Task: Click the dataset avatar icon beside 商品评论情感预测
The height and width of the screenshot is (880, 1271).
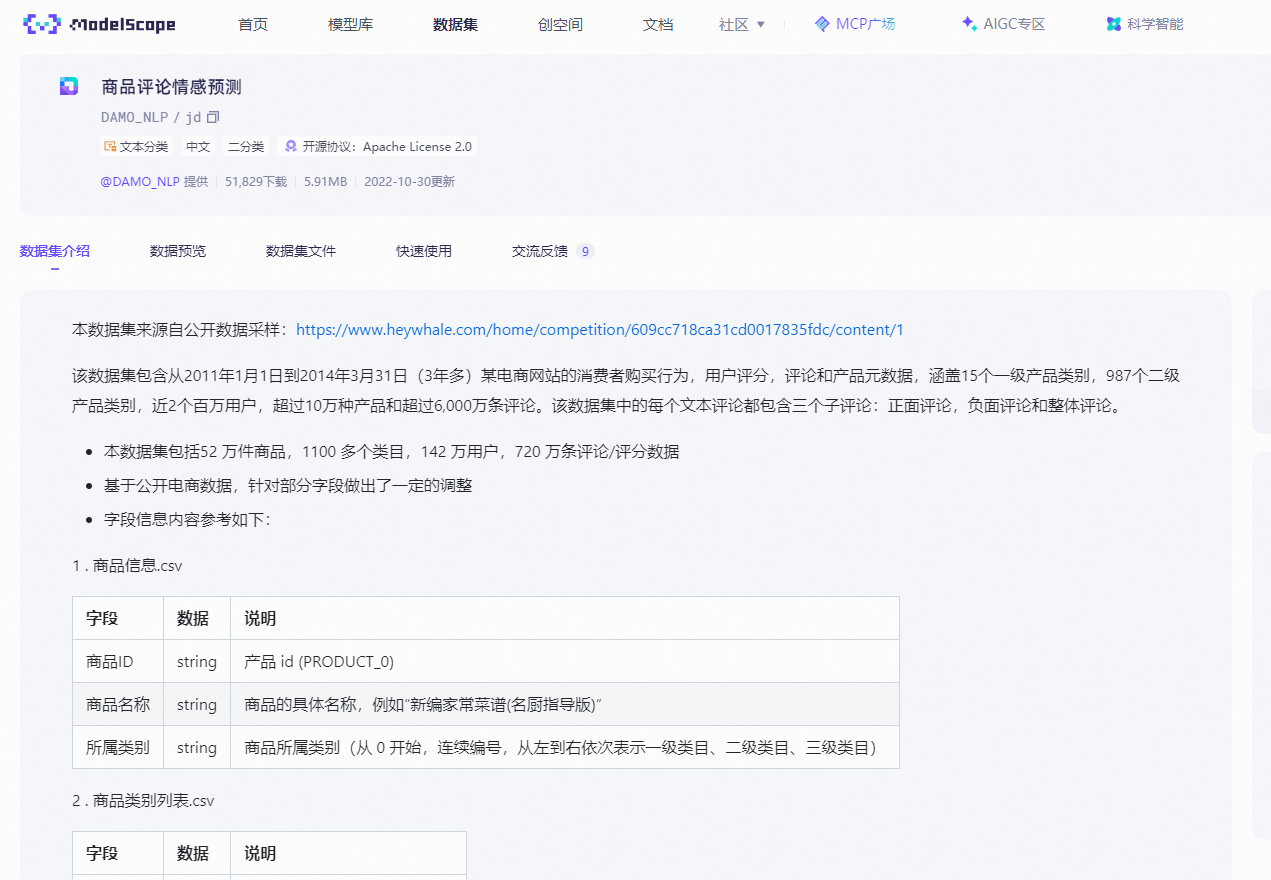Action: coord(68,86)
